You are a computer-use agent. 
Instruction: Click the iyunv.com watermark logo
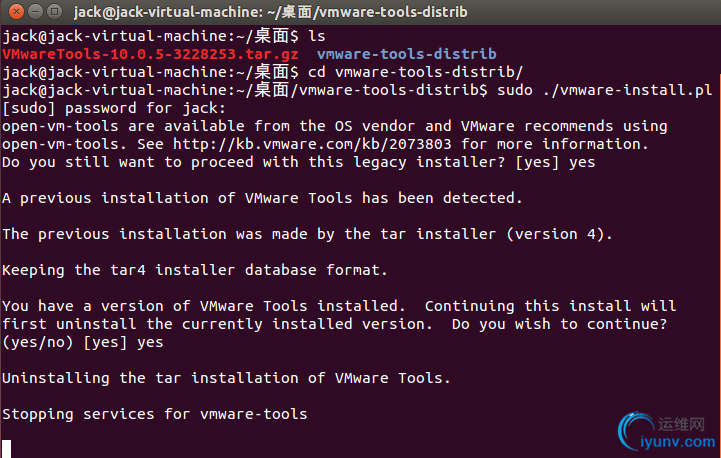click(x=667, y=431)
